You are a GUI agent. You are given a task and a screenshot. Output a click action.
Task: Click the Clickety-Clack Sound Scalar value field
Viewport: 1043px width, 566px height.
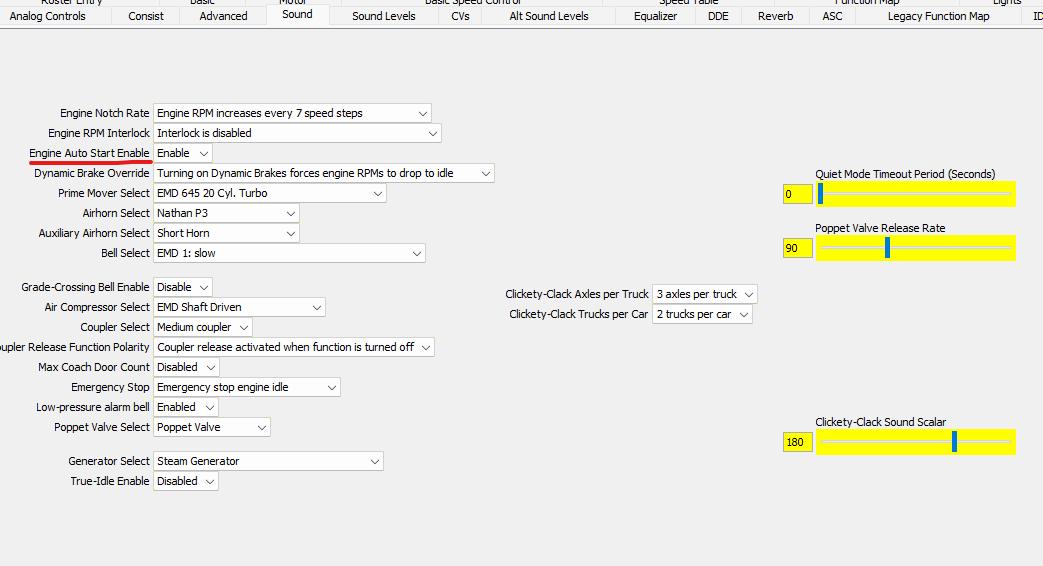[798, 442]
